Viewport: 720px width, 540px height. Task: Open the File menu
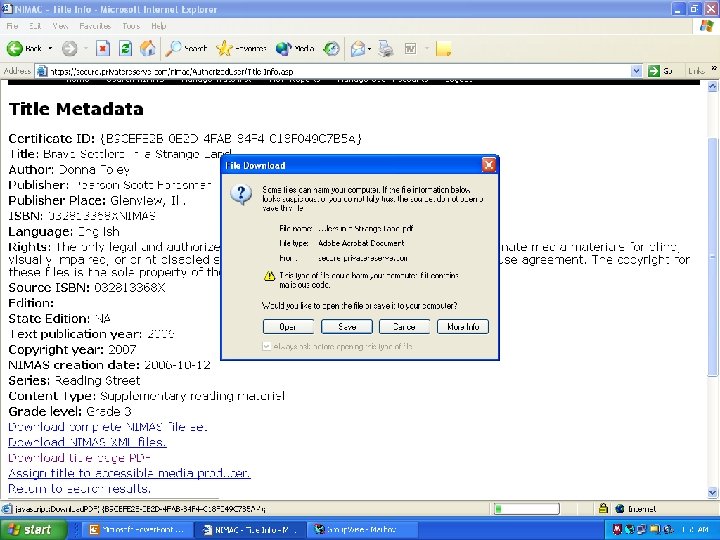click(x=12, y=26)
